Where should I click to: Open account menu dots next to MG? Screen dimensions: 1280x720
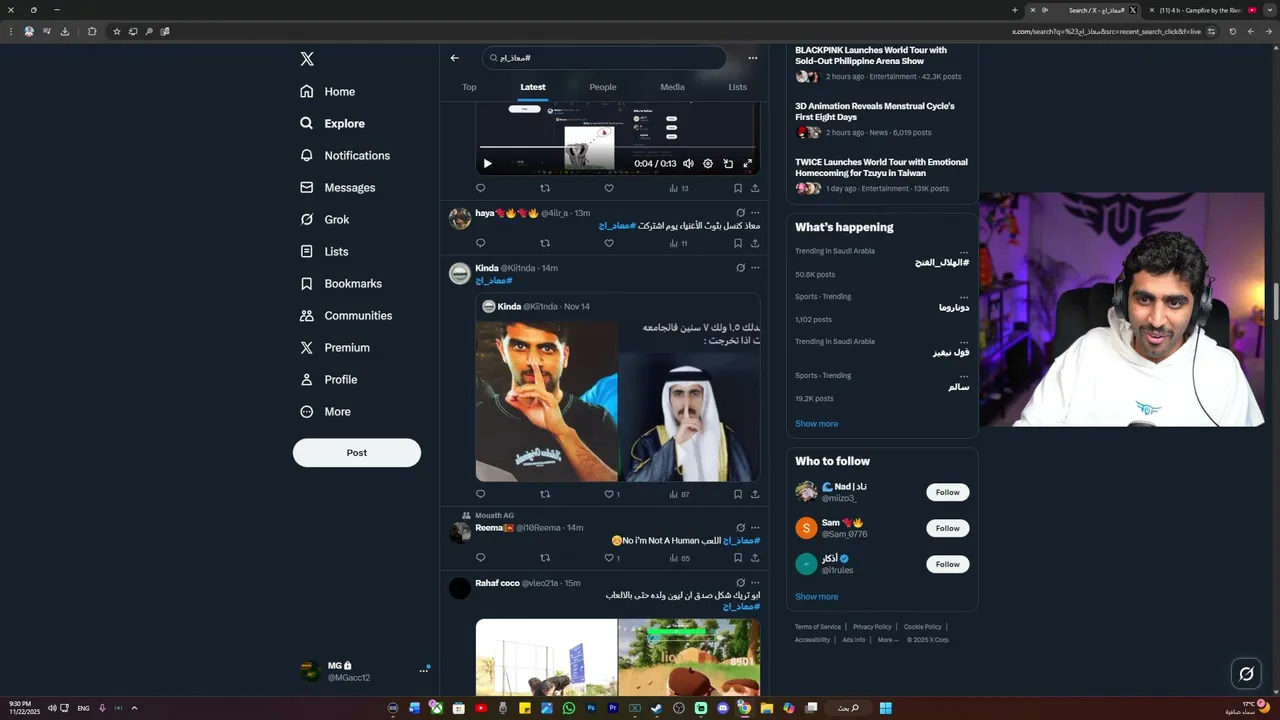[423, 670]
